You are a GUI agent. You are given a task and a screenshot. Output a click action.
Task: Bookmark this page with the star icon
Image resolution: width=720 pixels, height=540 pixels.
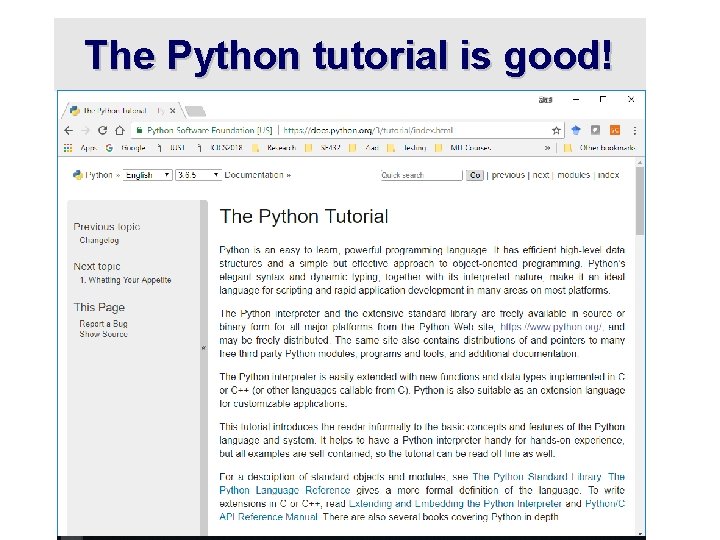click(x=556, y=130)
